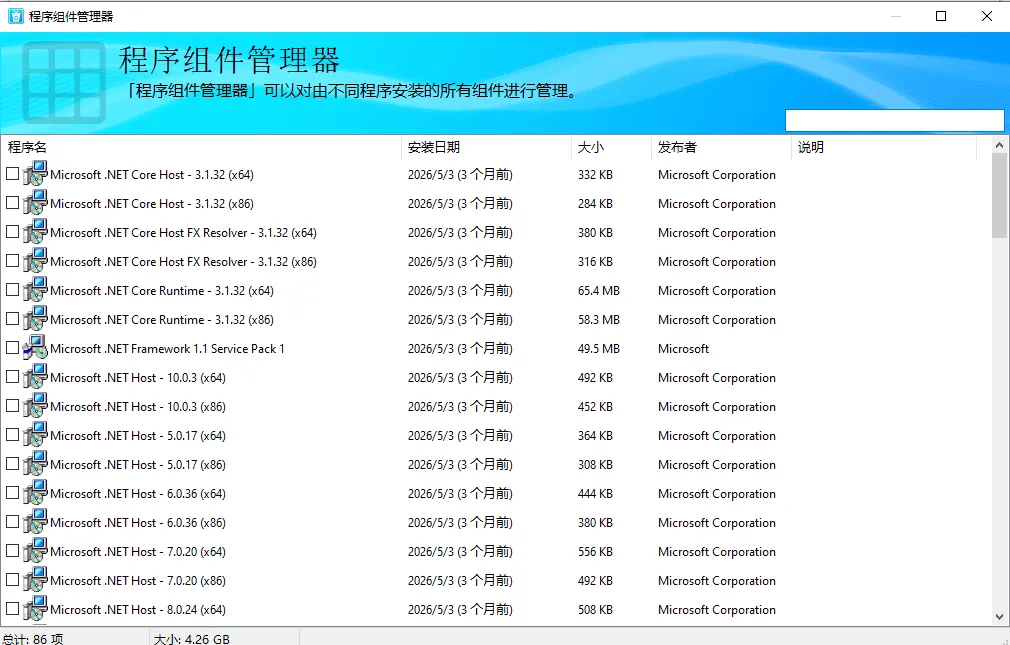Select the 49.5 MB size cell
The height and width of the screenshot is (645, 1010).
pos(598,349)
